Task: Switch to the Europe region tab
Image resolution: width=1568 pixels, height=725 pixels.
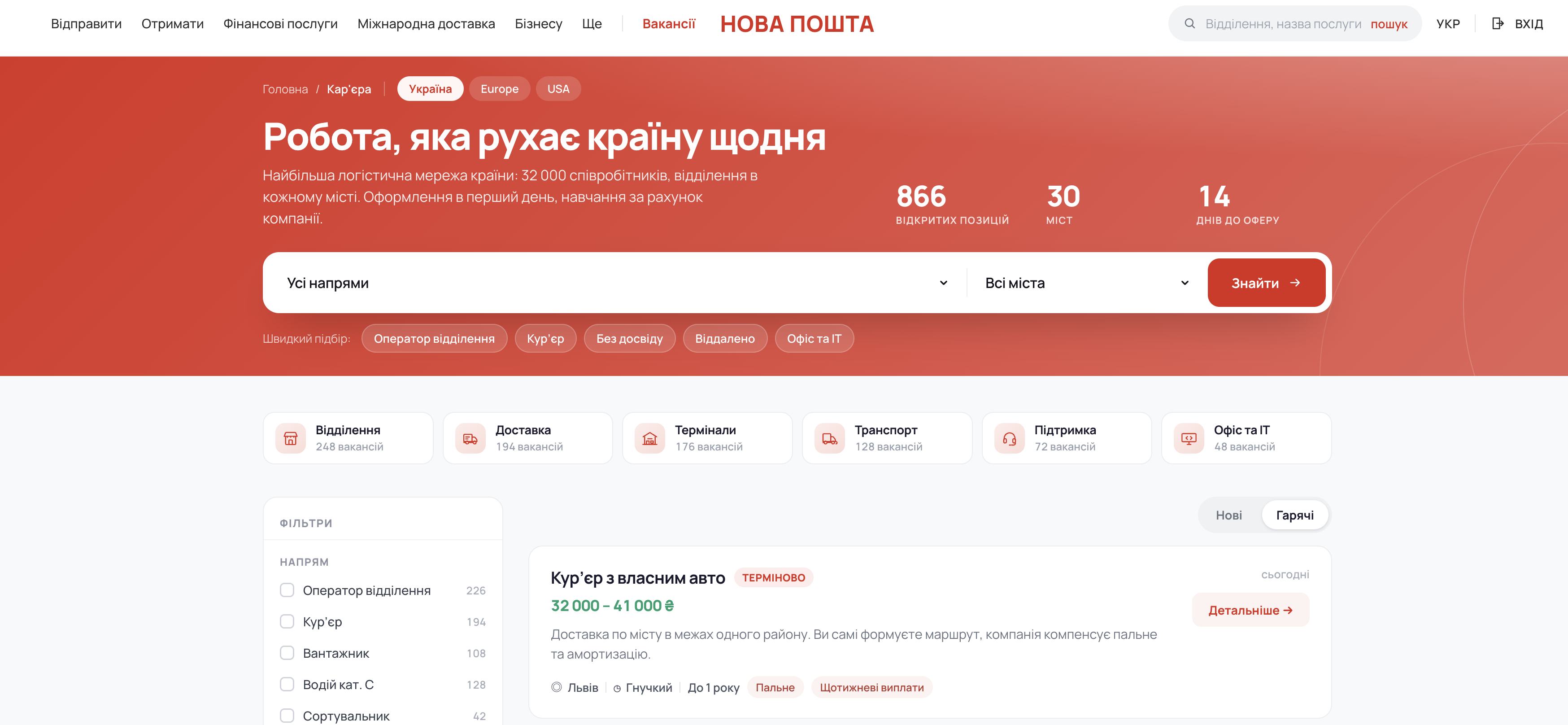Action: [x=499, y=89]
